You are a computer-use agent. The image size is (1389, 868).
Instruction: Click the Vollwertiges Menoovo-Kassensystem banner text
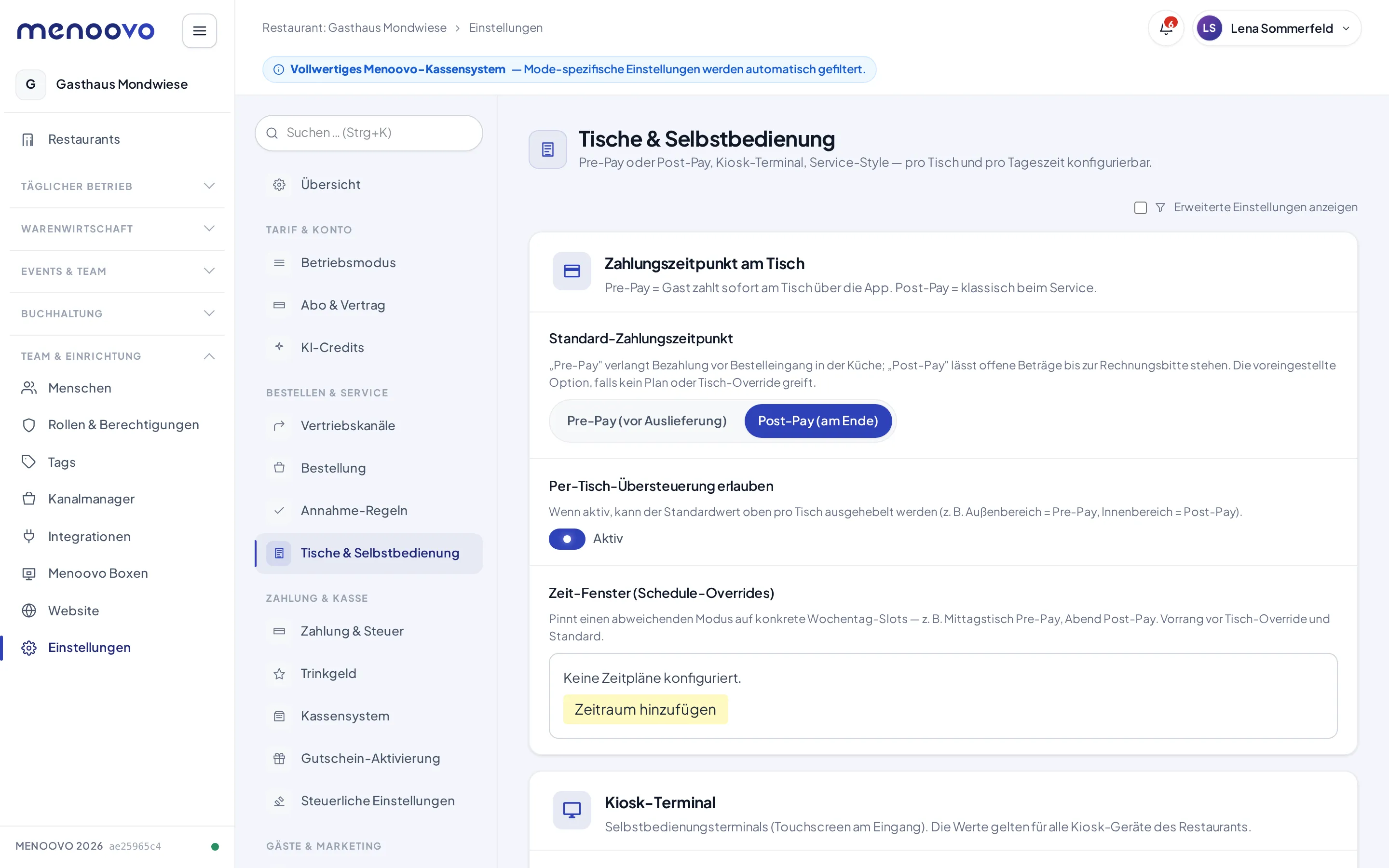click(397, 69)
